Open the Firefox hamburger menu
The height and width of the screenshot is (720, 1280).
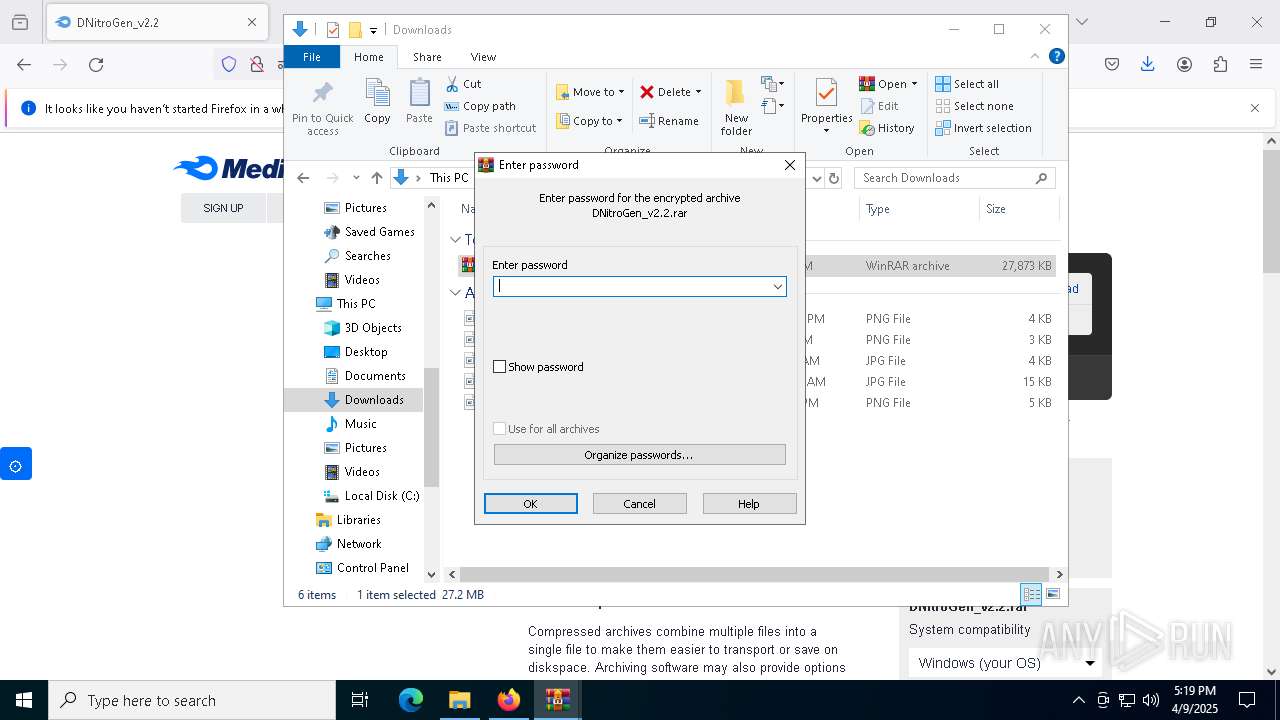(1256, 64)
